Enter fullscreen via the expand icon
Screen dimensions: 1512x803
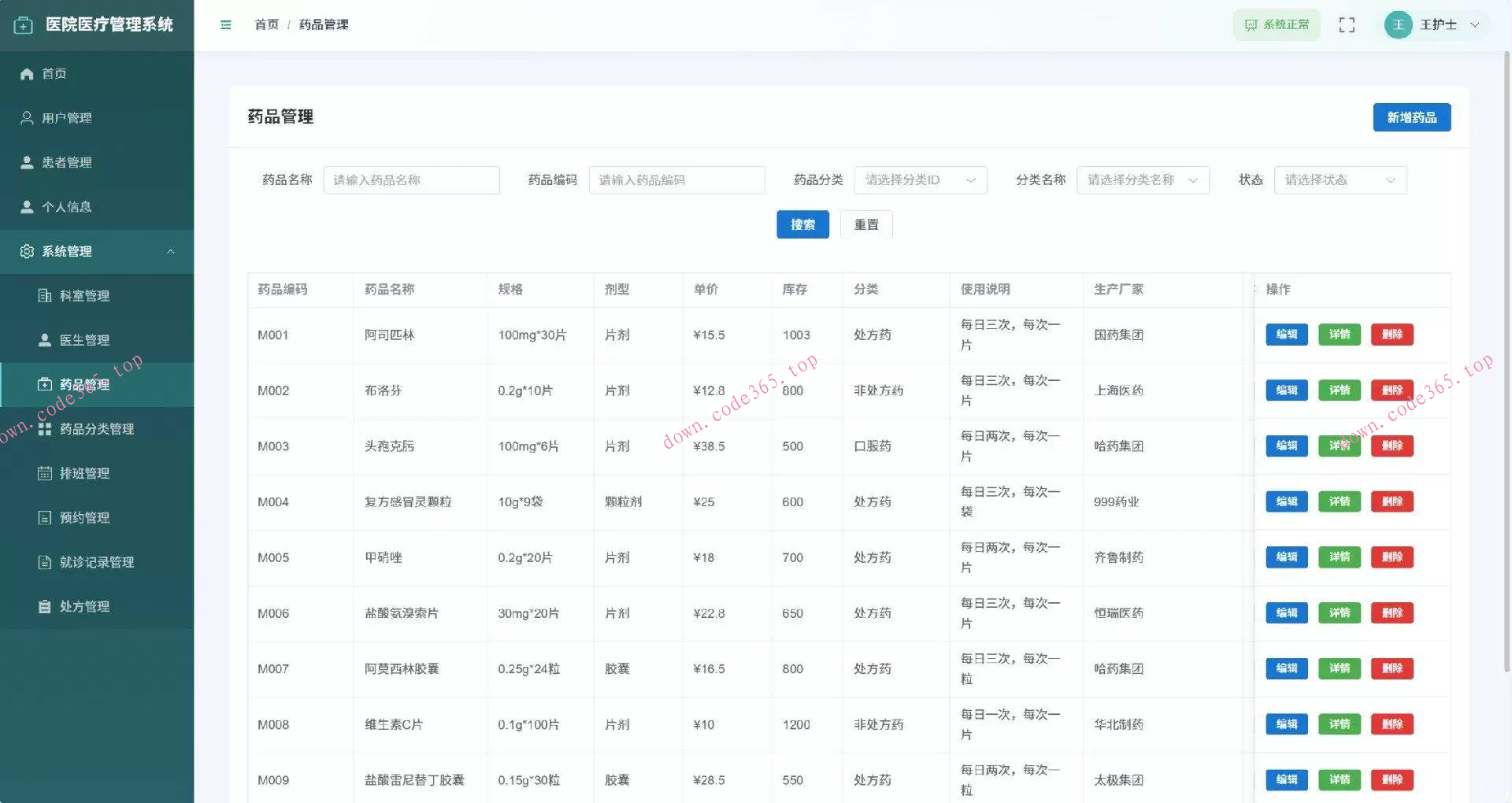(x=1347, y=24)
